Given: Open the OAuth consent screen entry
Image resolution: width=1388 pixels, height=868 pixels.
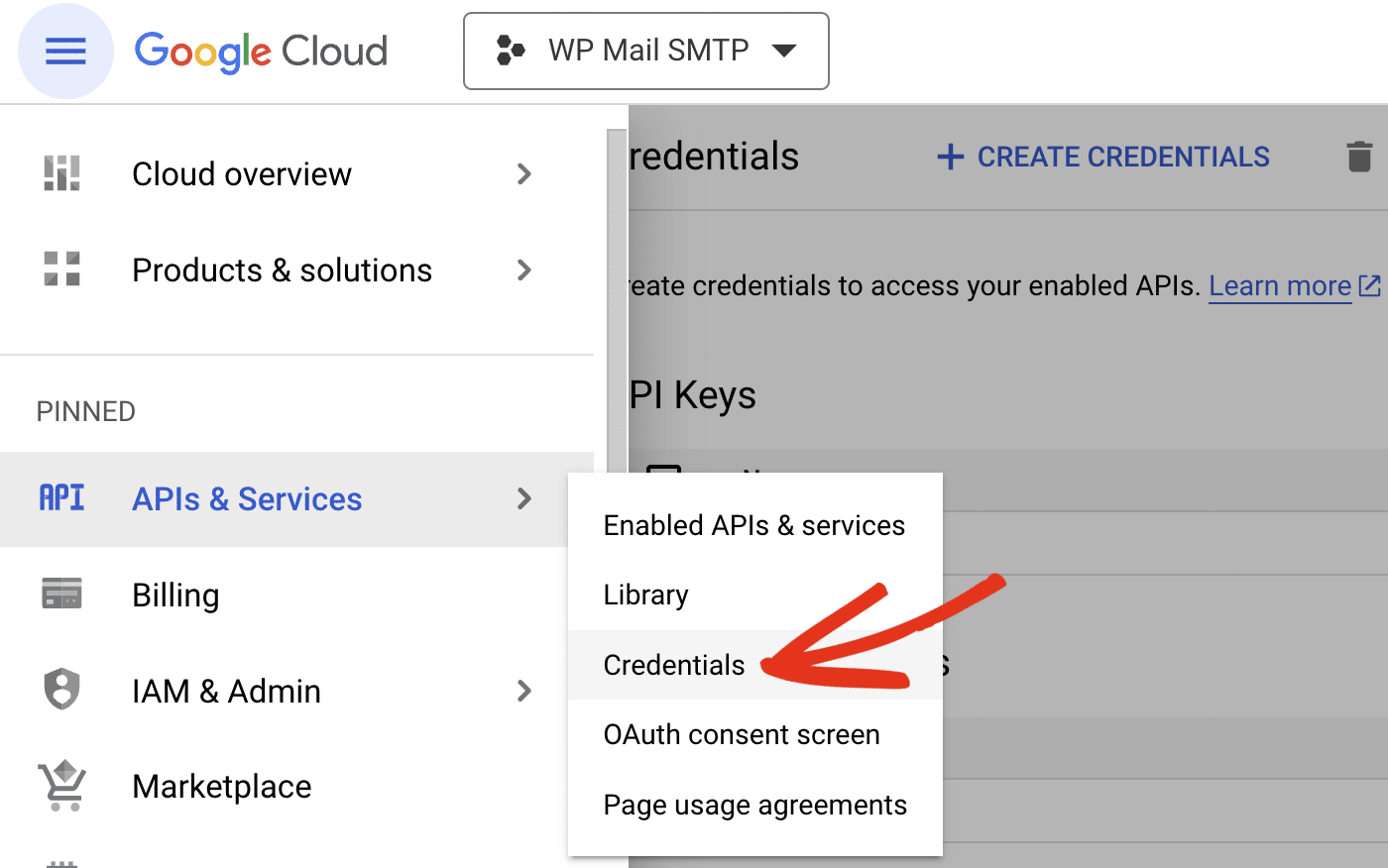Looking at the screenshot, I should pyautogui.click(x=742, y=734).
